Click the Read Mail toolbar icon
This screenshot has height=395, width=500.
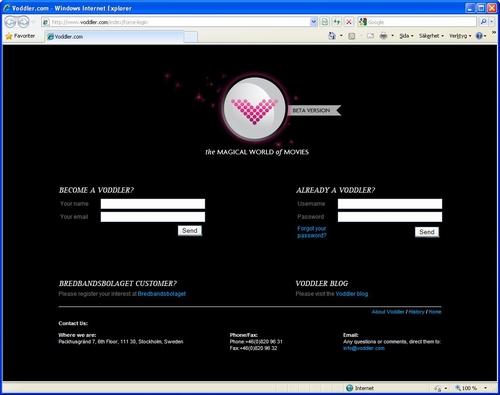370,36
